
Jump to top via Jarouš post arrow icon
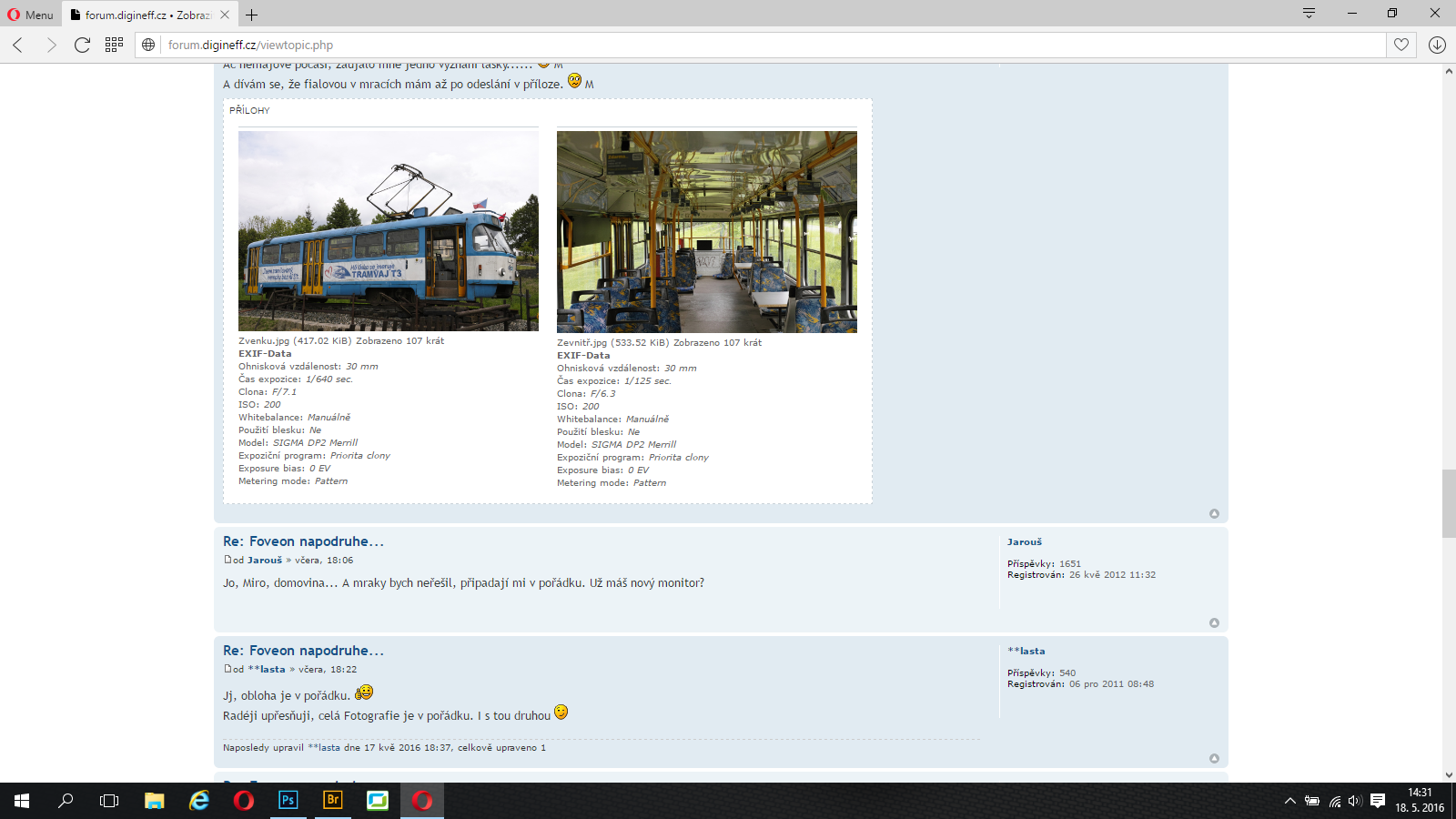pos(1214,623)
